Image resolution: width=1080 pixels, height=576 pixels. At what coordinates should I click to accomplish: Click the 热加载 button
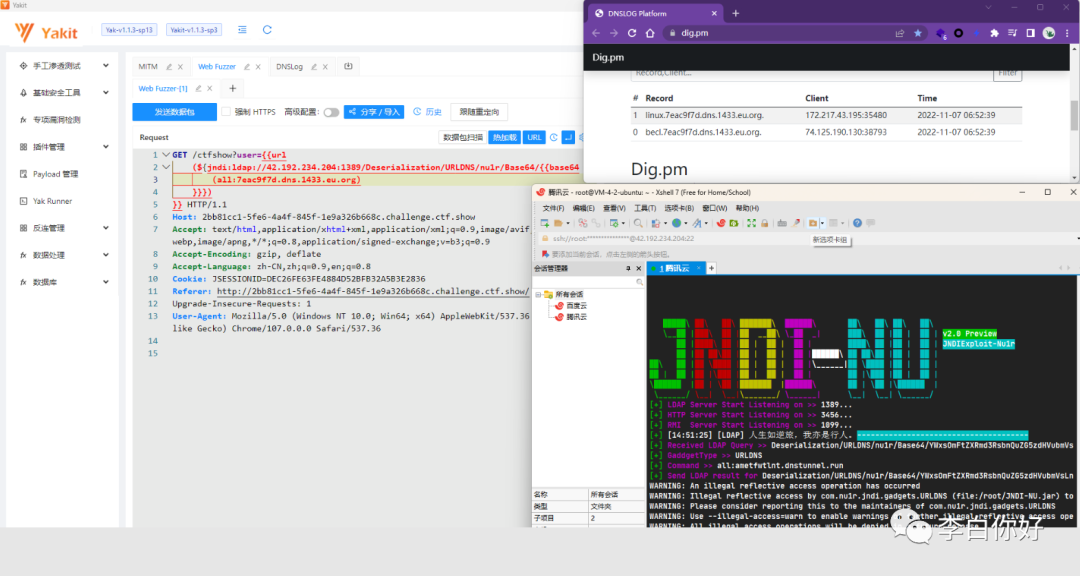[504, 137]
